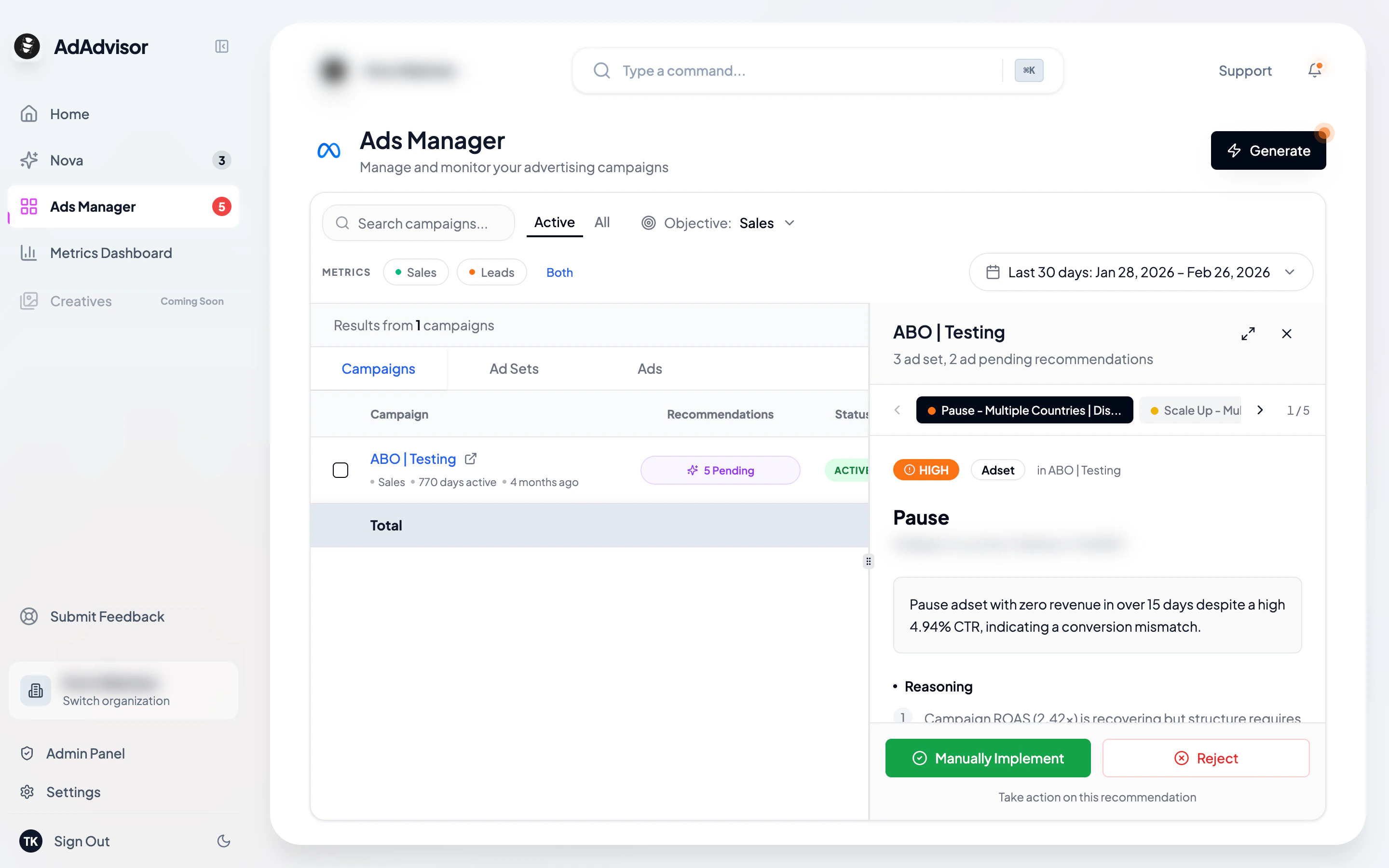Click the Generate button
The image size is (1389, 868).
click(1268, 150)
